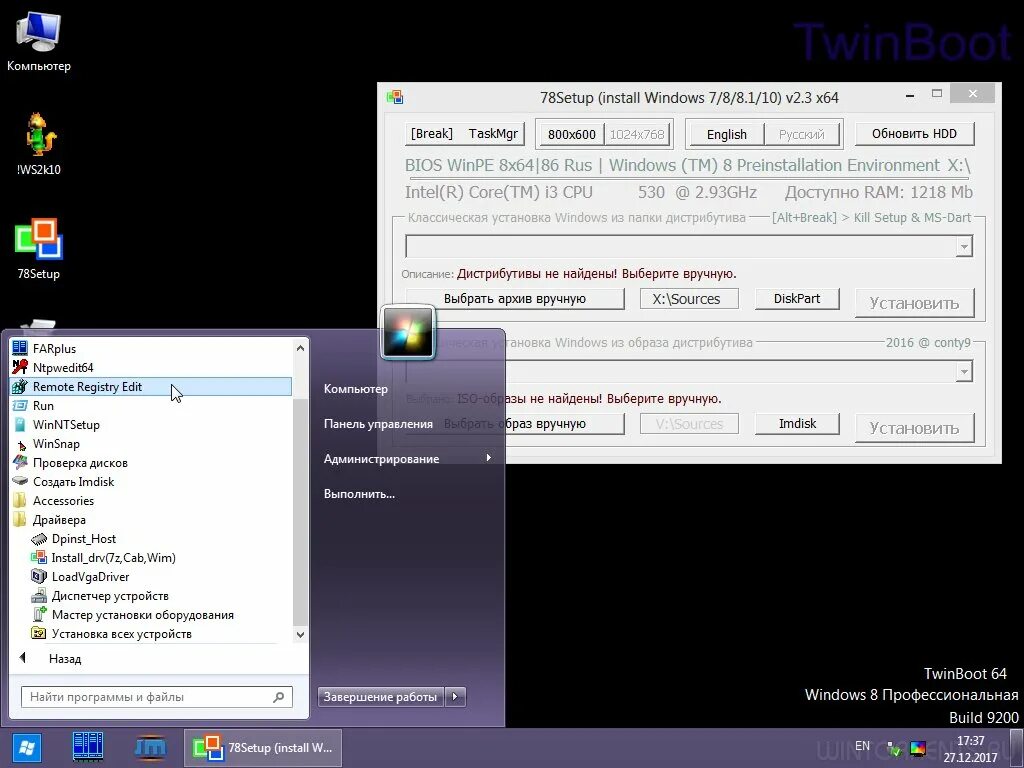
Task: Open the 78Setup desktop icon
Action: click(39, 249)
